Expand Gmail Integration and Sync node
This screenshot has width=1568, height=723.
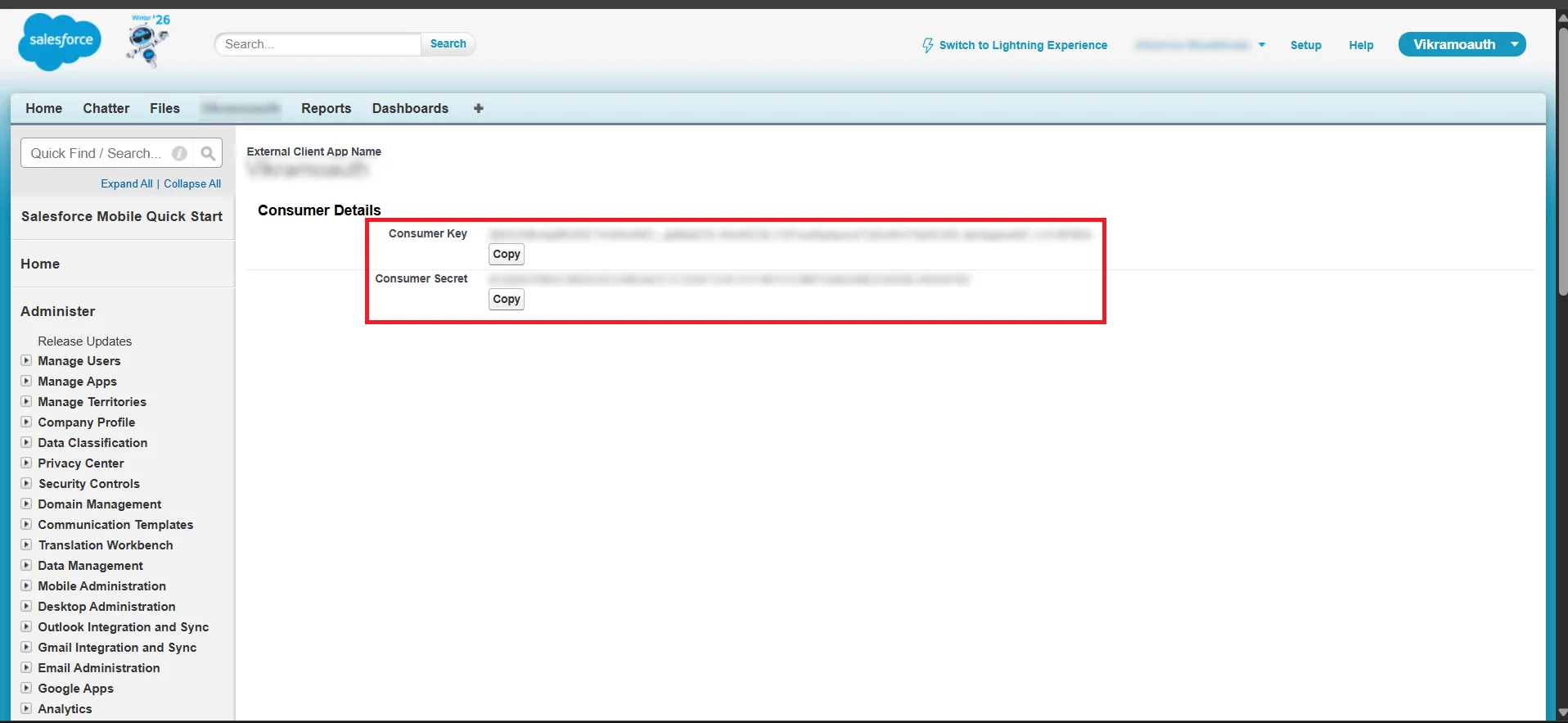(x=26, y=647)
